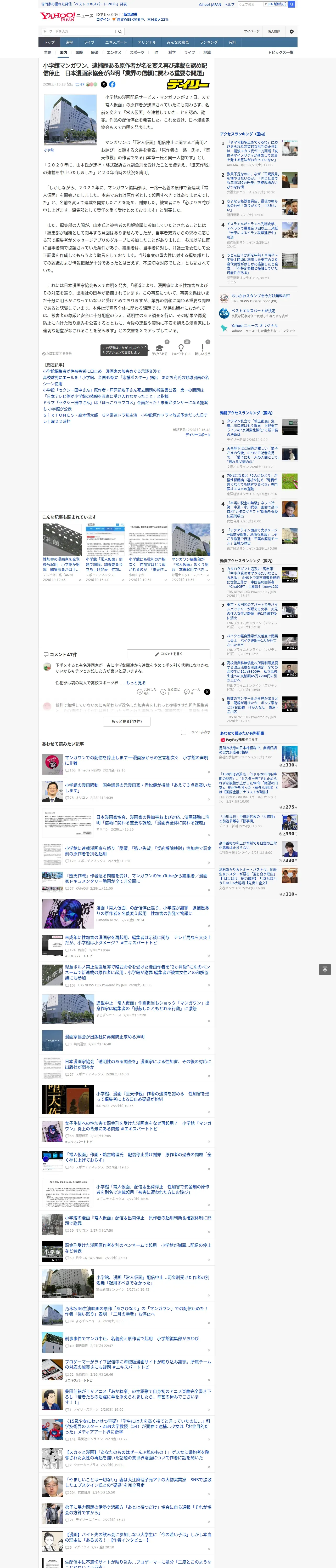Click the keyword search magnifier button
Screen dimensions: 336x1568
[120, 32]
